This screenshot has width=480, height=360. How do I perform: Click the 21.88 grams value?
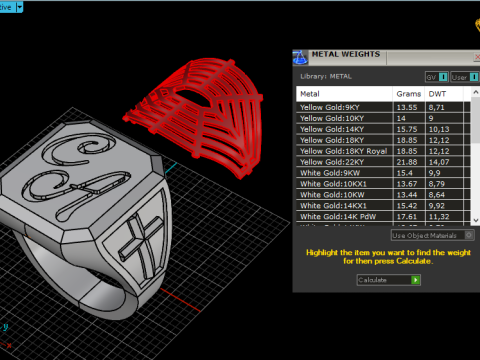point(407,162)
